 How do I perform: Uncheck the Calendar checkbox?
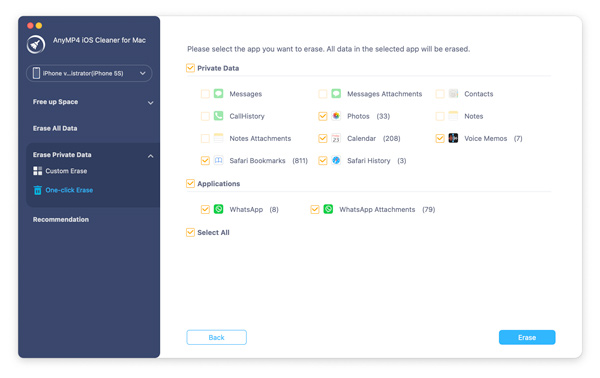click(323, 138)
